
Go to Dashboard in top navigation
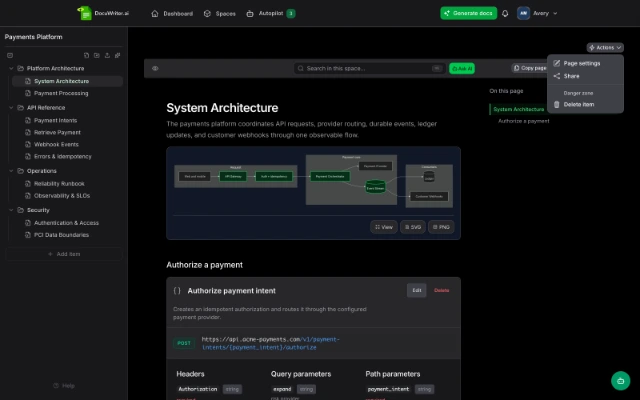click(172, 13)
